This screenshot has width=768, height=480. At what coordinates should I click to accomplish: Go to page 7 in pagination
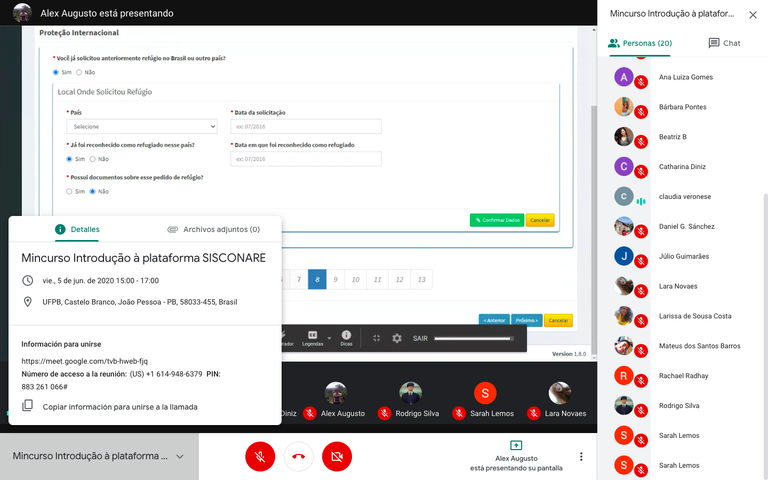click(299, 279)
